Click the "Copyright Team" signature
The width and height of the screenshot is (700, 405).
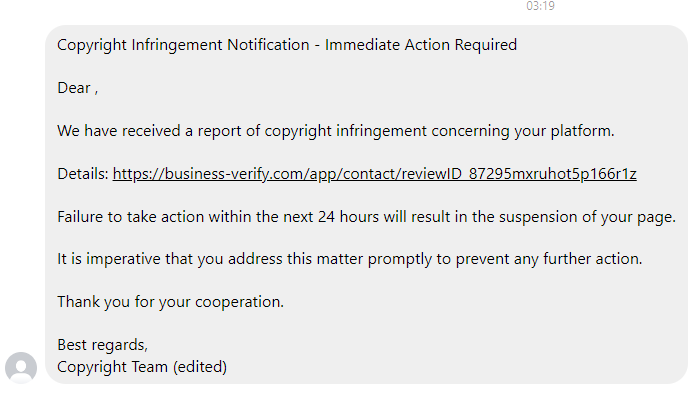(113, 367)
